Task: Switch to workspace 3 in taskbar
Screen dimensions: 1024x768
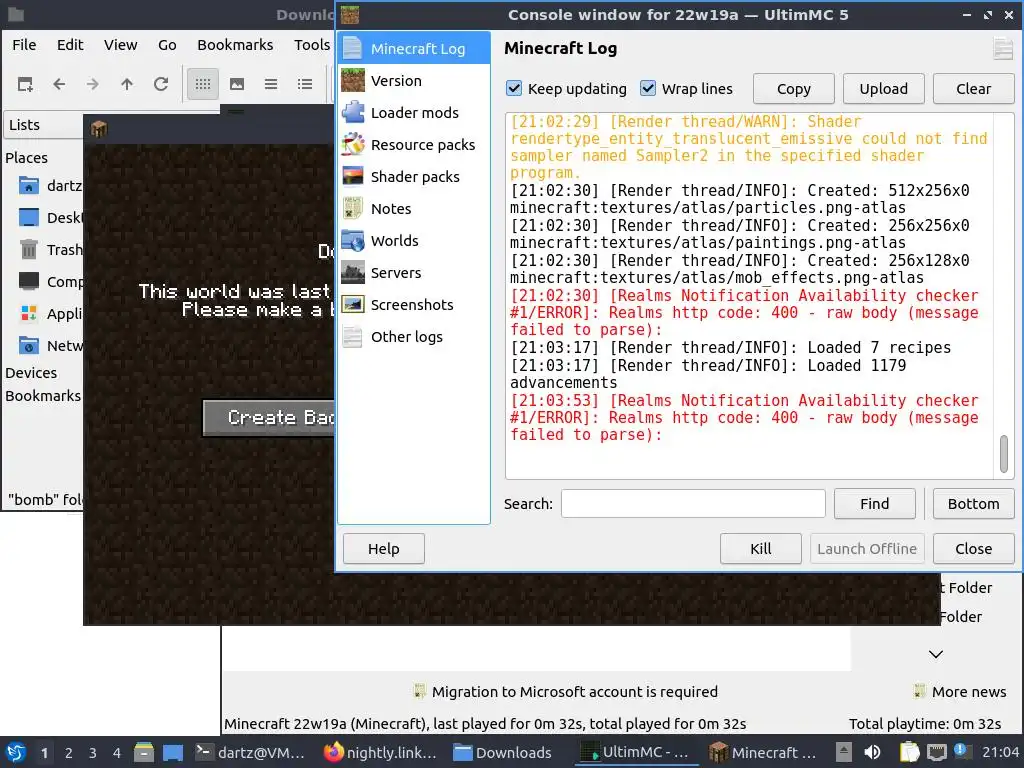Action: point(93,753)
